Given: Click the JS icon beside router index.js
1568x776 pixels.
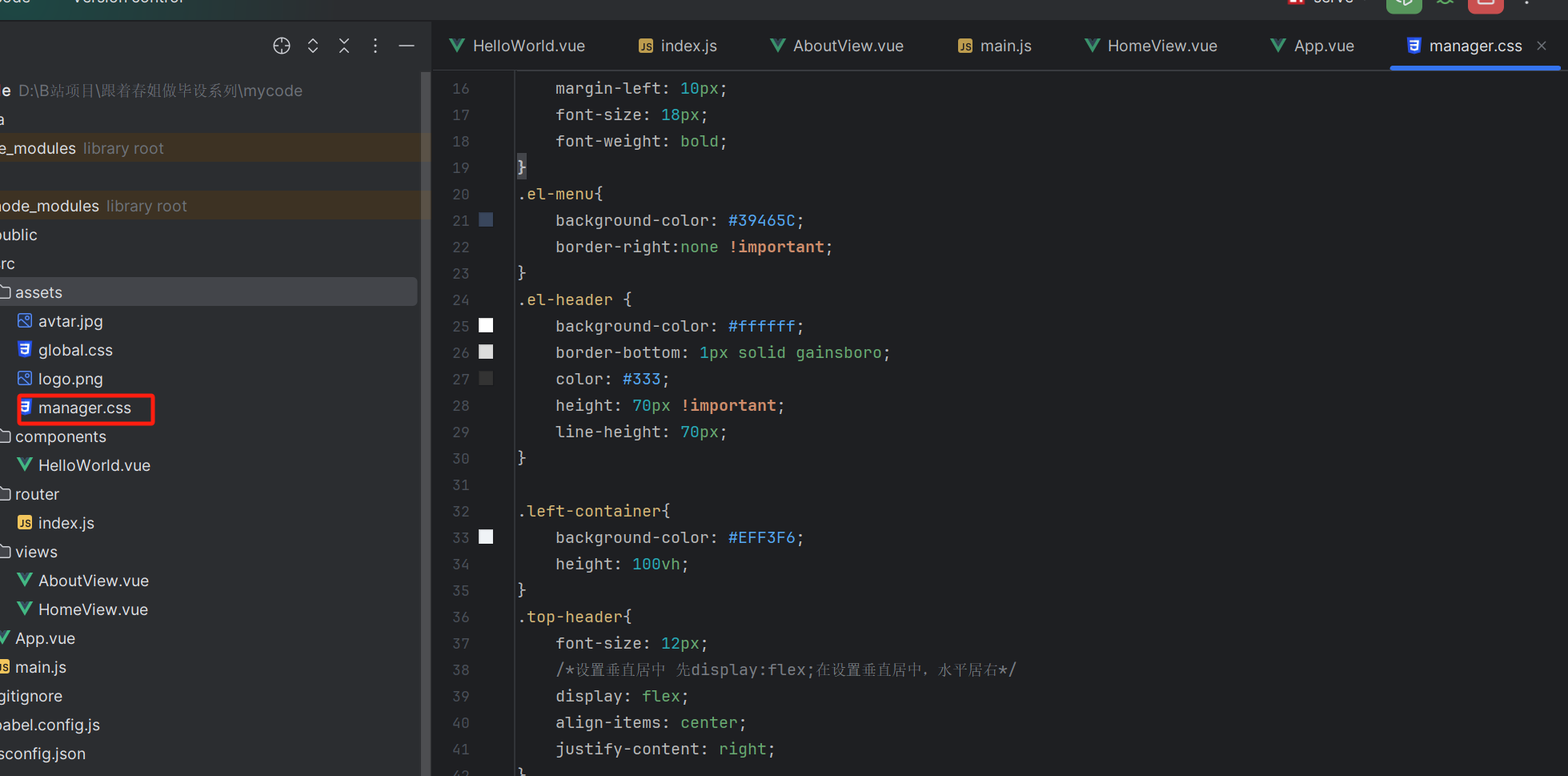Looking at the screenshot, I should point(25,522).
